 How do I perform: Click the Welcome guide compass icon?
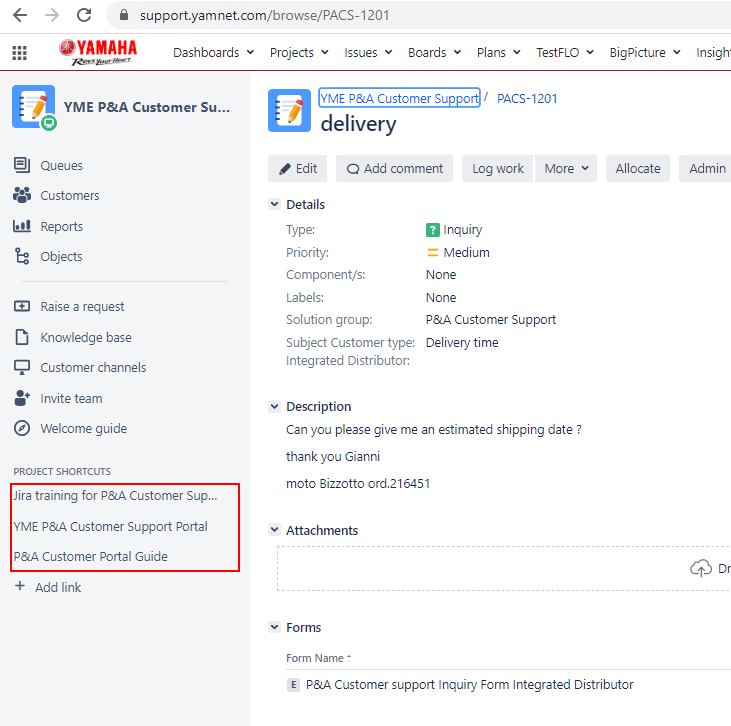(x=22, y=428)
